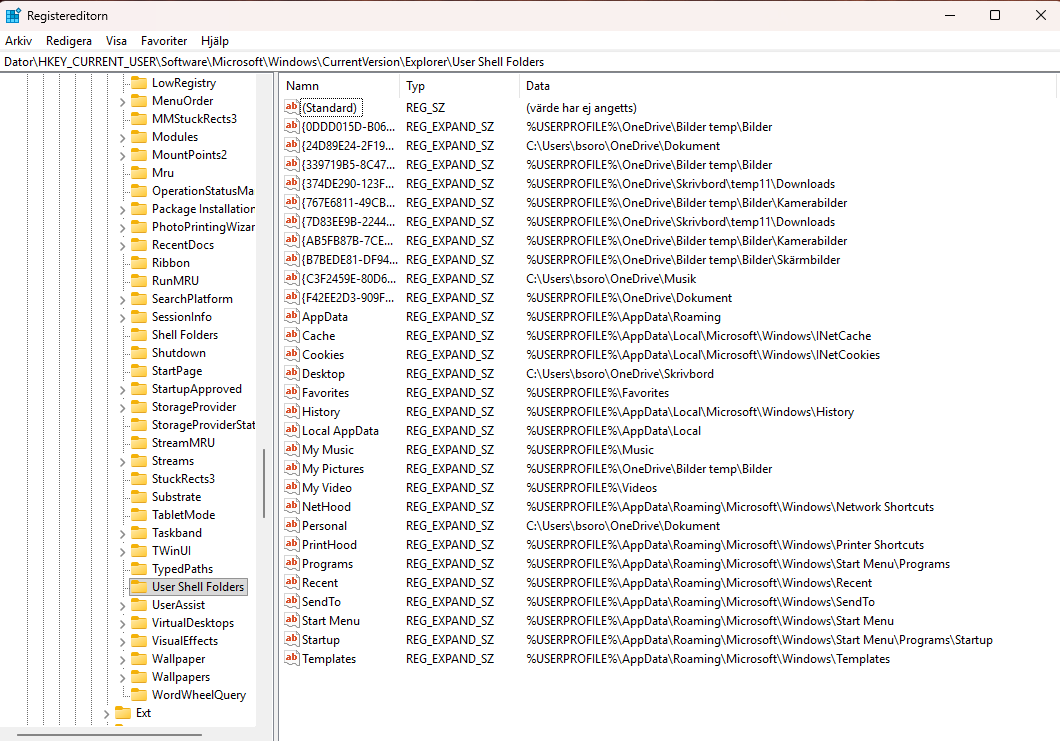Click the Registry Editor app icon in title bar
The height and width of the screenshot is (741, 1060).
pyautogui.click(x=13, y=16)
